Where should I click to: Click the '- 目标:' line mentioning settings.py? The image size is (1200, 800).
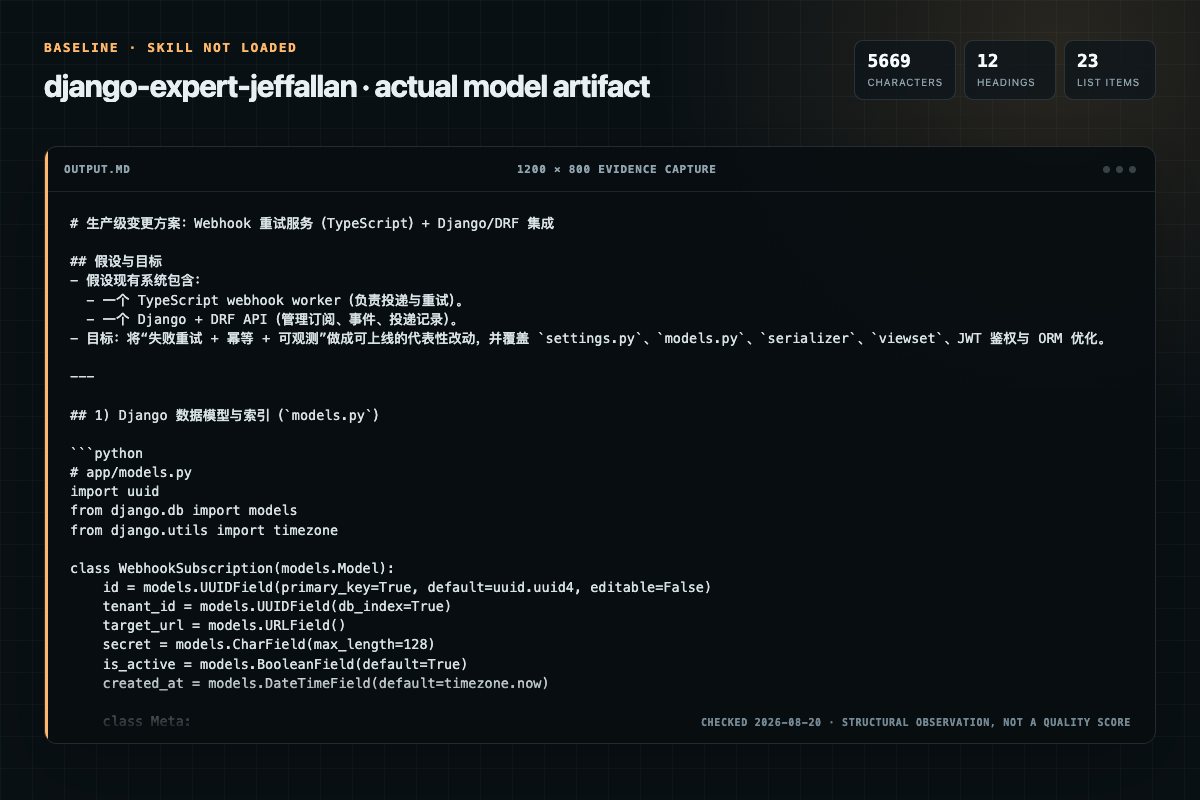pyautogui.click(x=588, y=338)
